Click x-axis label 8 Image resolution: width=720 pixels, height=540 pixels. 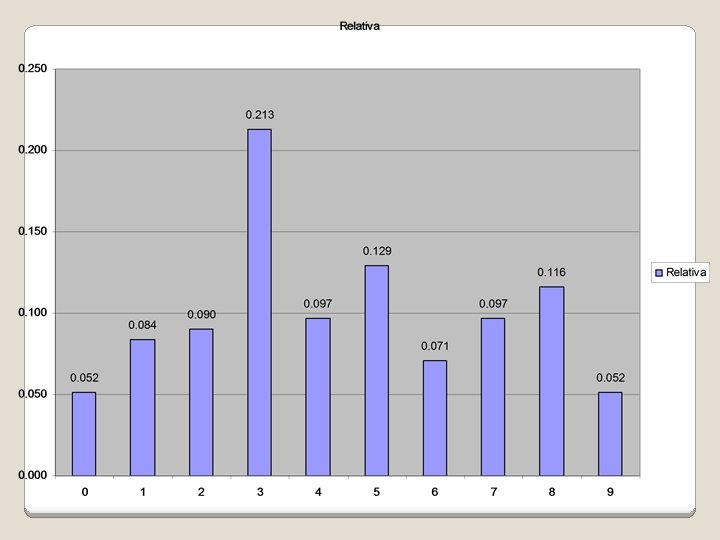click(552, 492)
